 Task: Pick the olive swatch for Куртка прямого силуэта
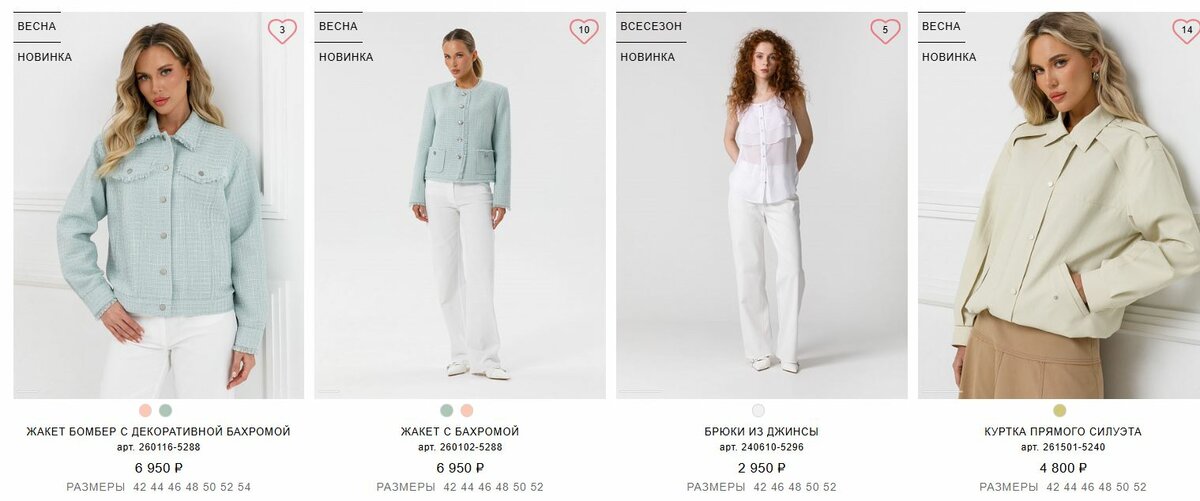click(1060, 410)
